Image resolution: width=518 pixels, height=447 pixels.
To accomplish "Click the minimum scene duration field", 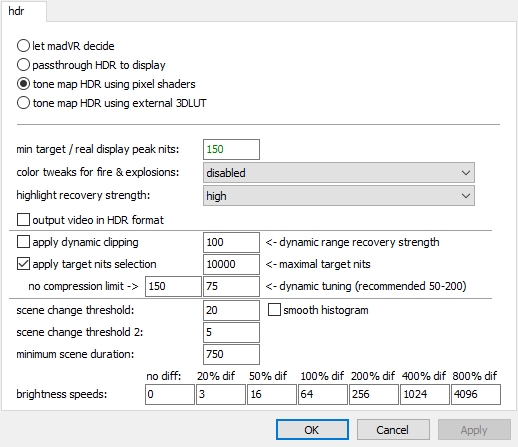I will (231, 354).
